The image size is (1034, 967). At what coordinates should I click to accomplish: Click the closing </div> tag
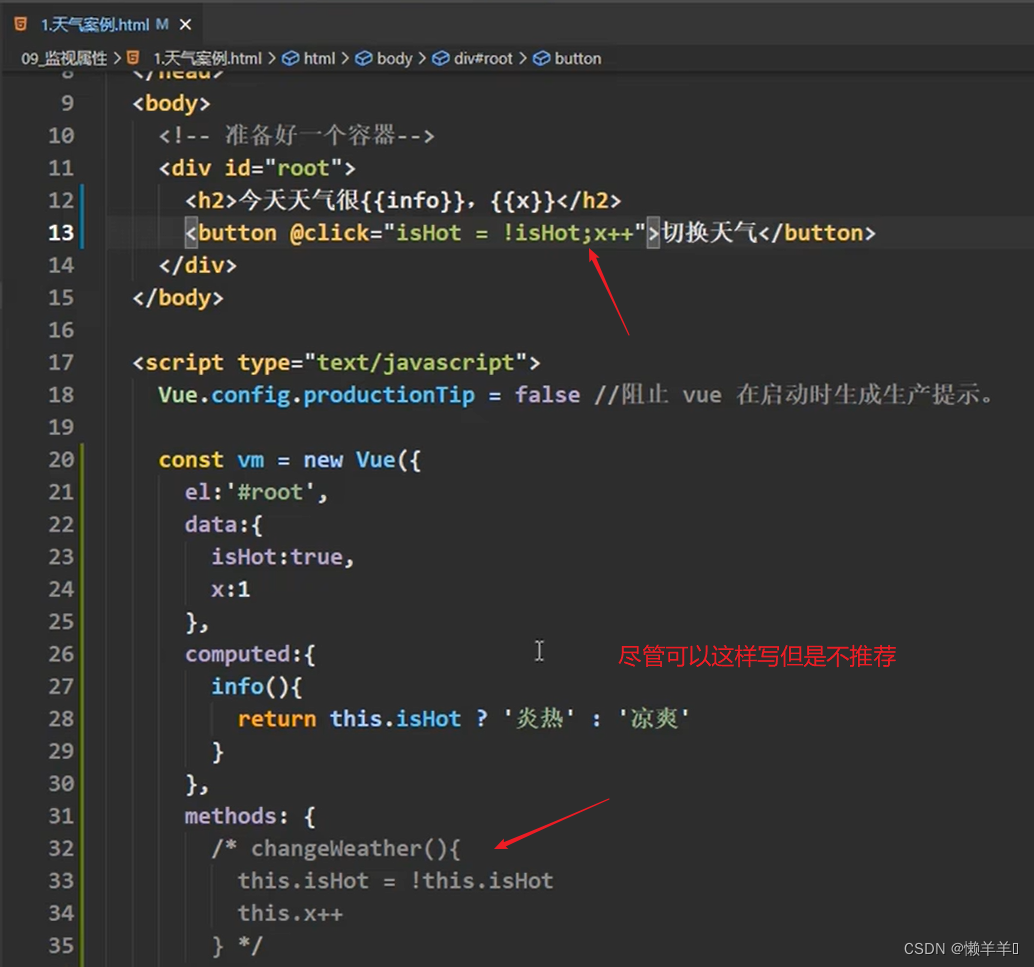pos(197,265)
